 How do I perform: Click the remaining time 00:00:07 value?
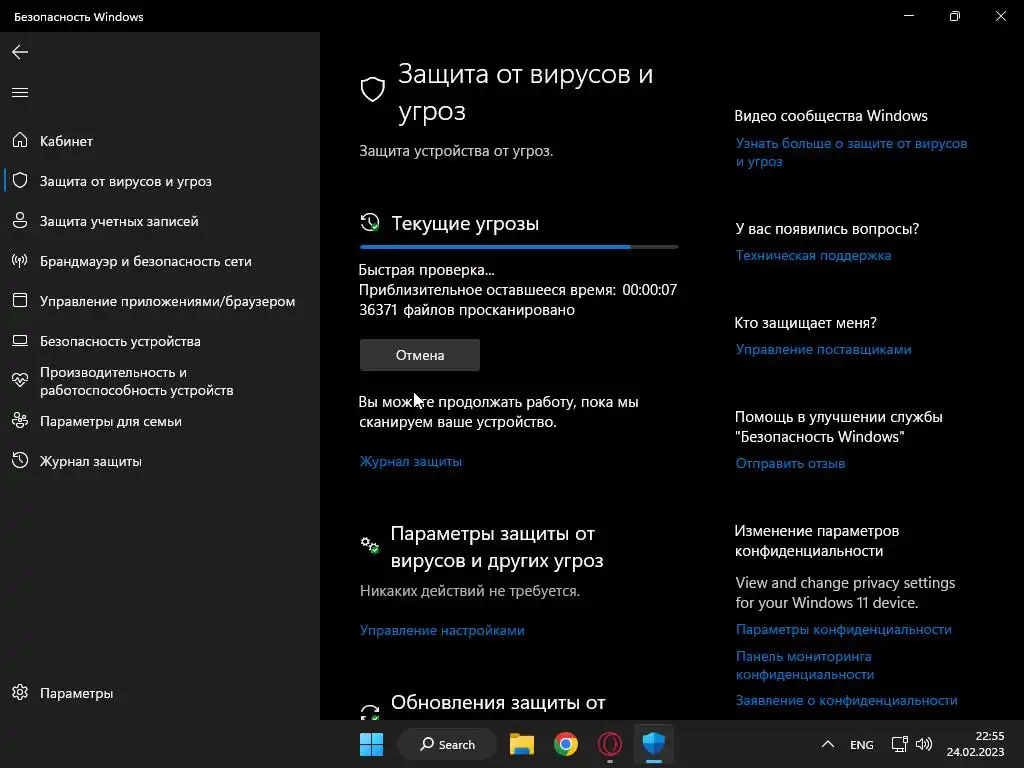pos(650,289)
